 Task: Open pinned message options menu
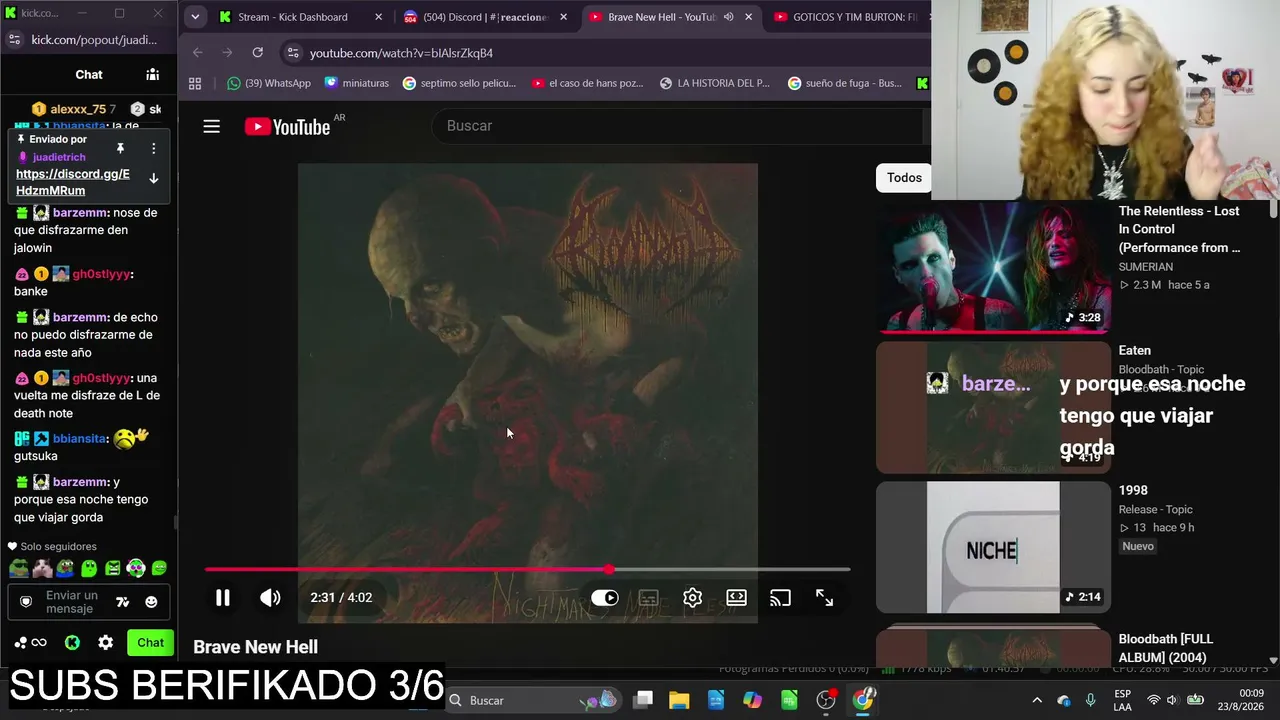(x=153, y=149)
